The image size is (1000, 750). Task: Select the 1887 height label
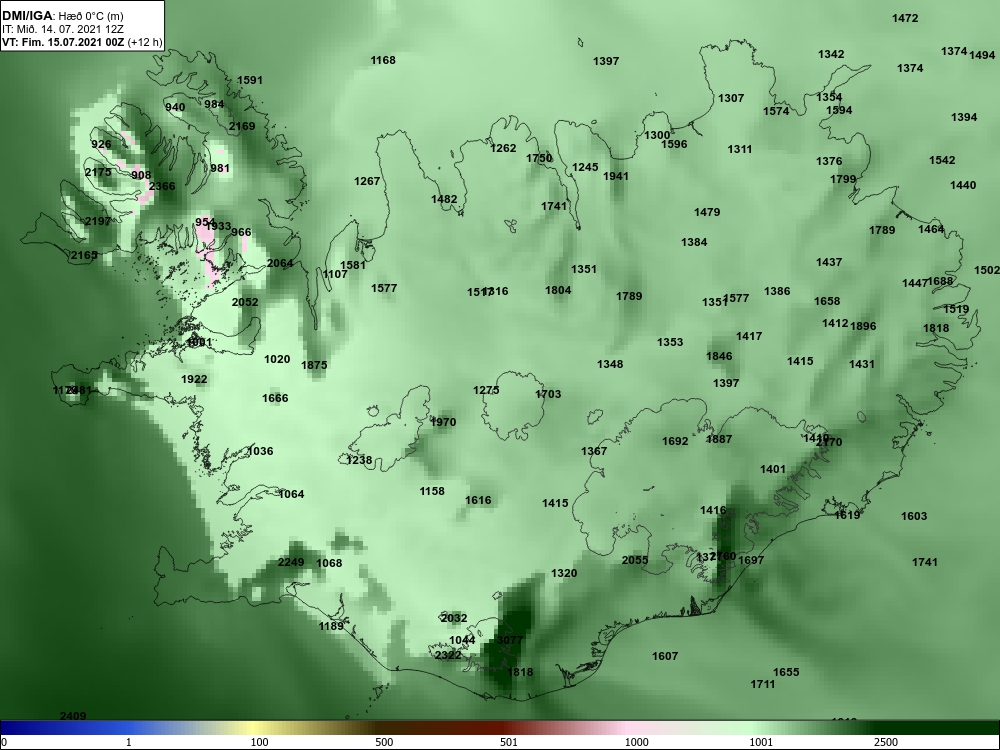[719, 439]
